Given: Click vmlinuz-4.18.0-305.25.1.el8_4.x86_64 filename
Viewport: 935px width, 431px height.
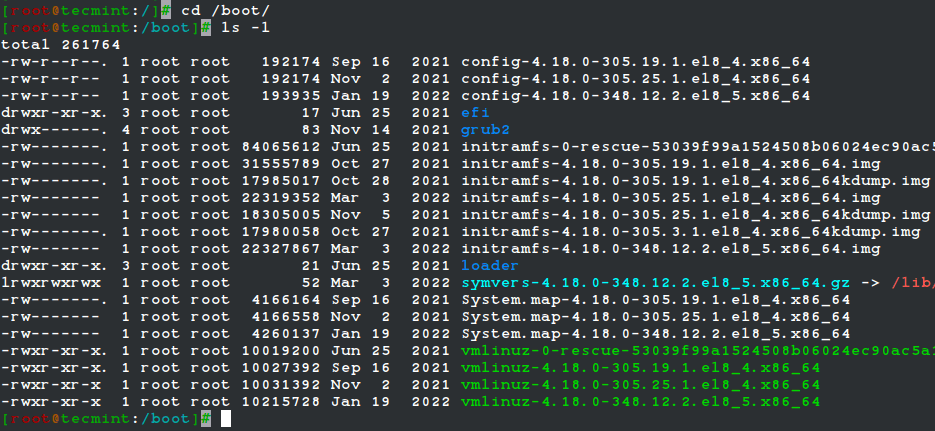Looking at the screenshot, I should (640, 385).
